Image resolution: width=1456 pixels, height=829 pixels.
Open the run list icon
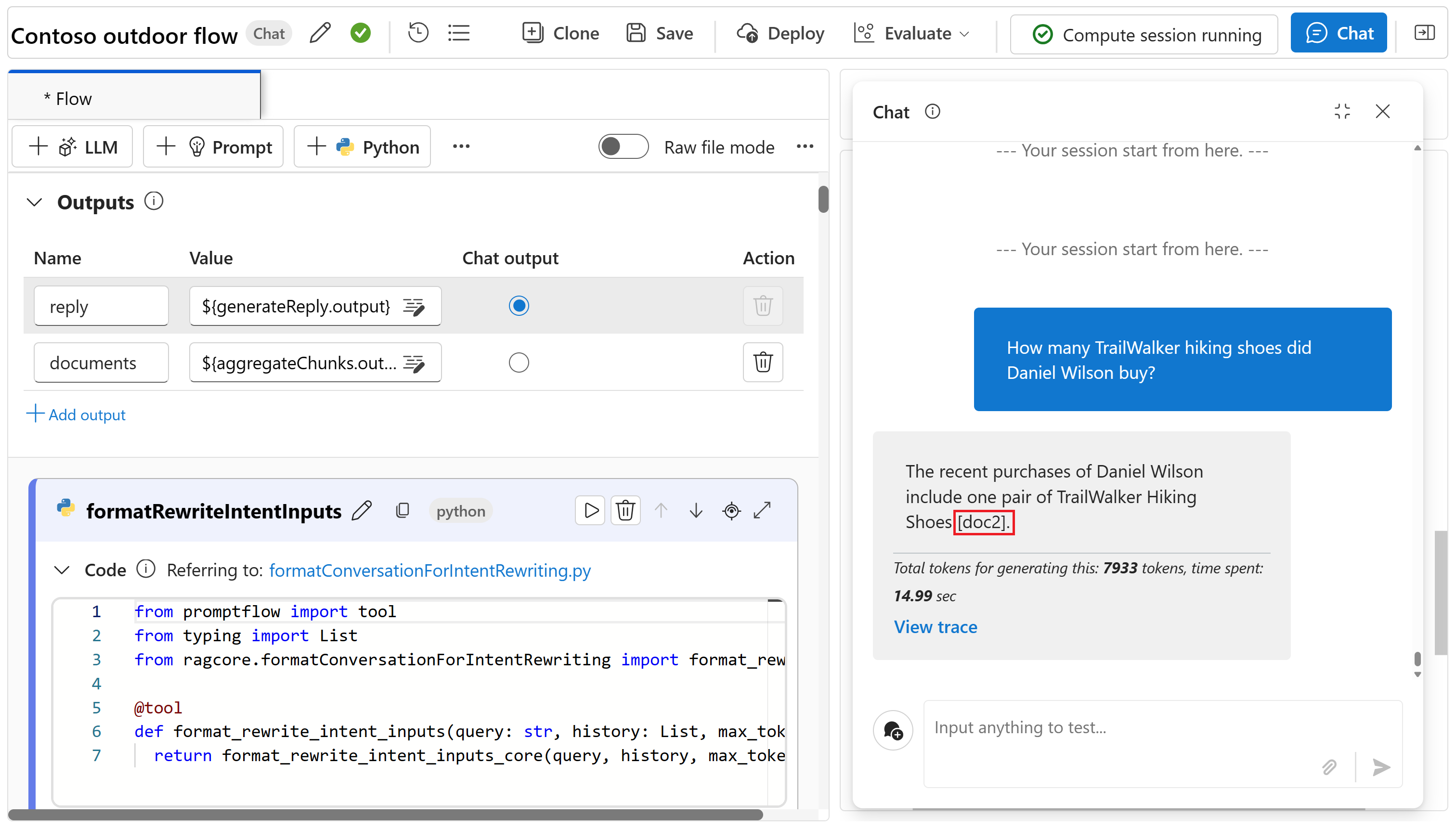458,33
